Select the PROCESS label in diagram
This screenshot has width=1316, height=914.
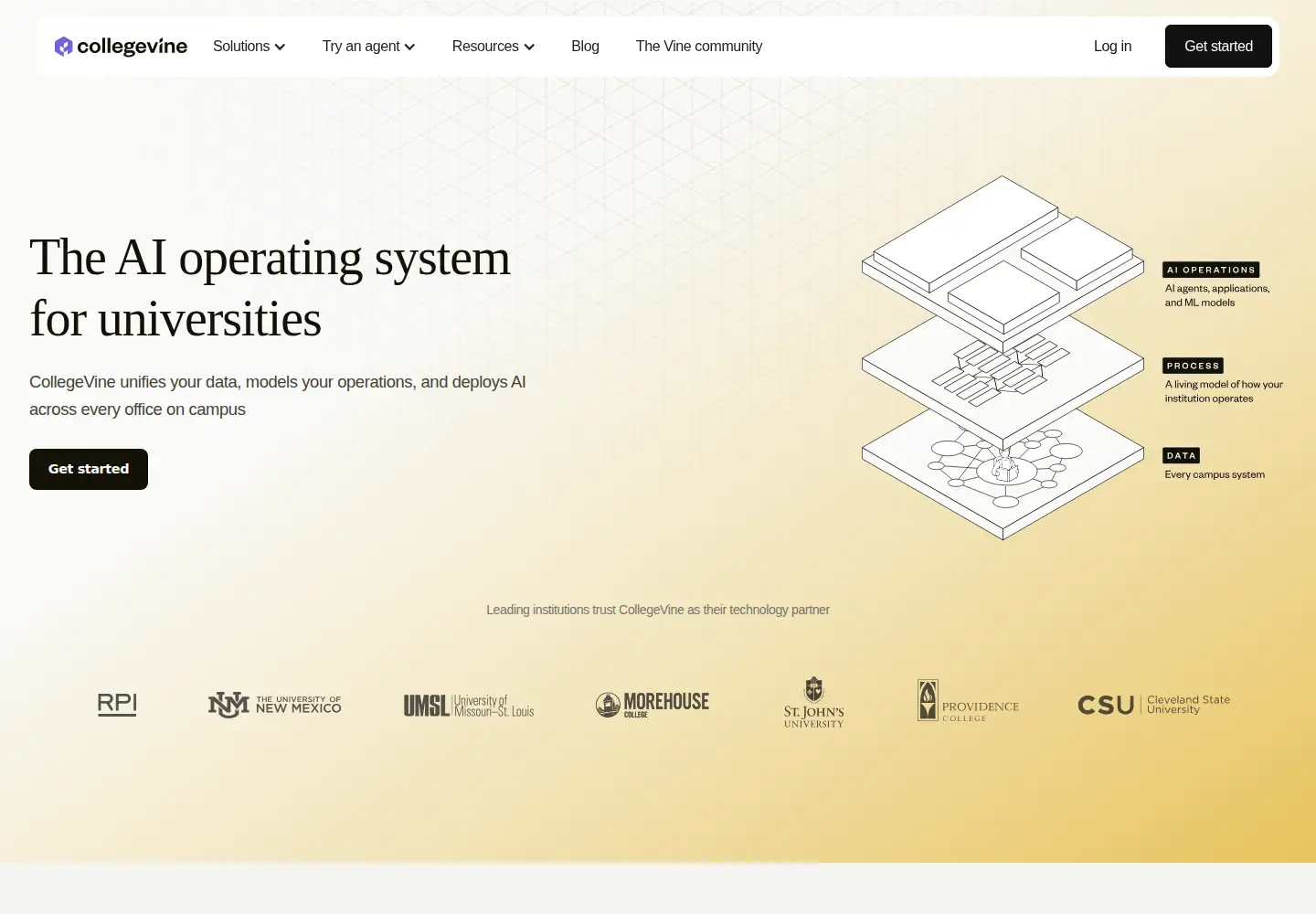(x=1194, y=366)
